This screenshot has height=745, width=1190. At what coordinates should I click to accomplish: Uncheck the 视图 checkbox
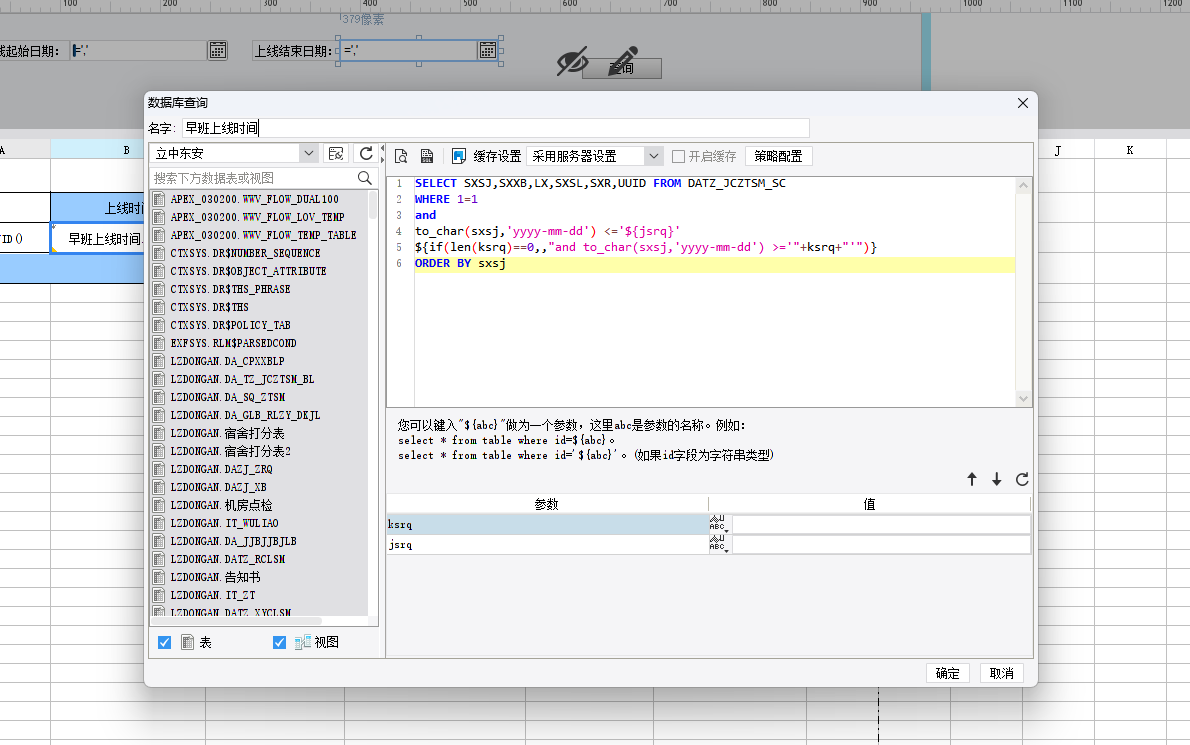279,642
